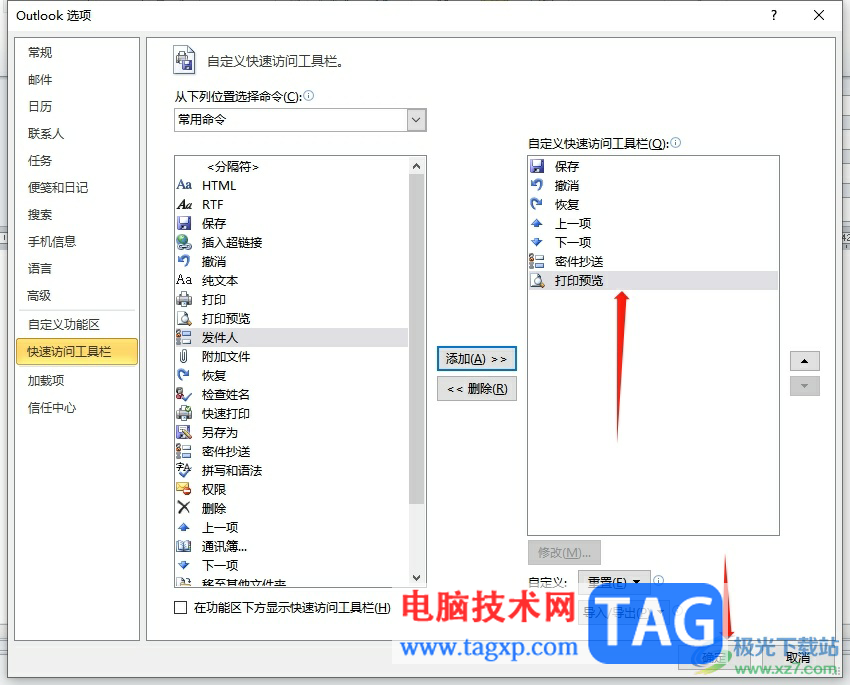Select the plain text Aa icon
Viewport: 850px width, 685px height.
(x=184, y=280)
